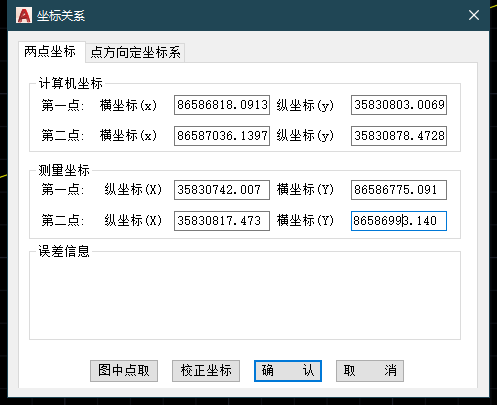This screenshot has height=405, width=497.
Task: Click survey first point 横坐标(Y) field
Action: [x=399, y=190]
